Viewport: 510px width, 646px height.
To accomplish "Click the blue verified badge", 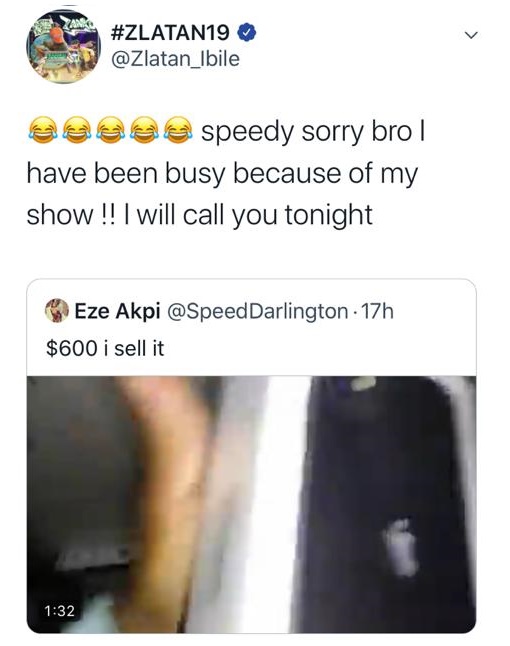I will click(x=248, y=33).
